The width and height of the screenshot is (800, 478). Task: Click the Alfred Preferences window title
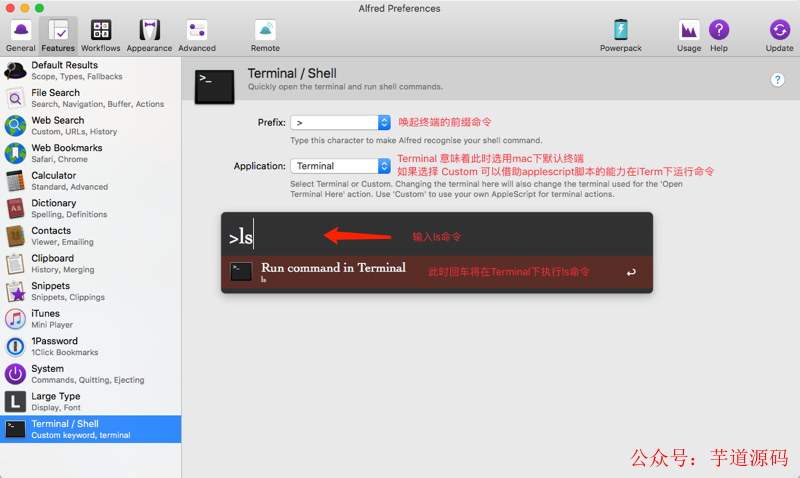pyautogui.click(x=399, y=8)
